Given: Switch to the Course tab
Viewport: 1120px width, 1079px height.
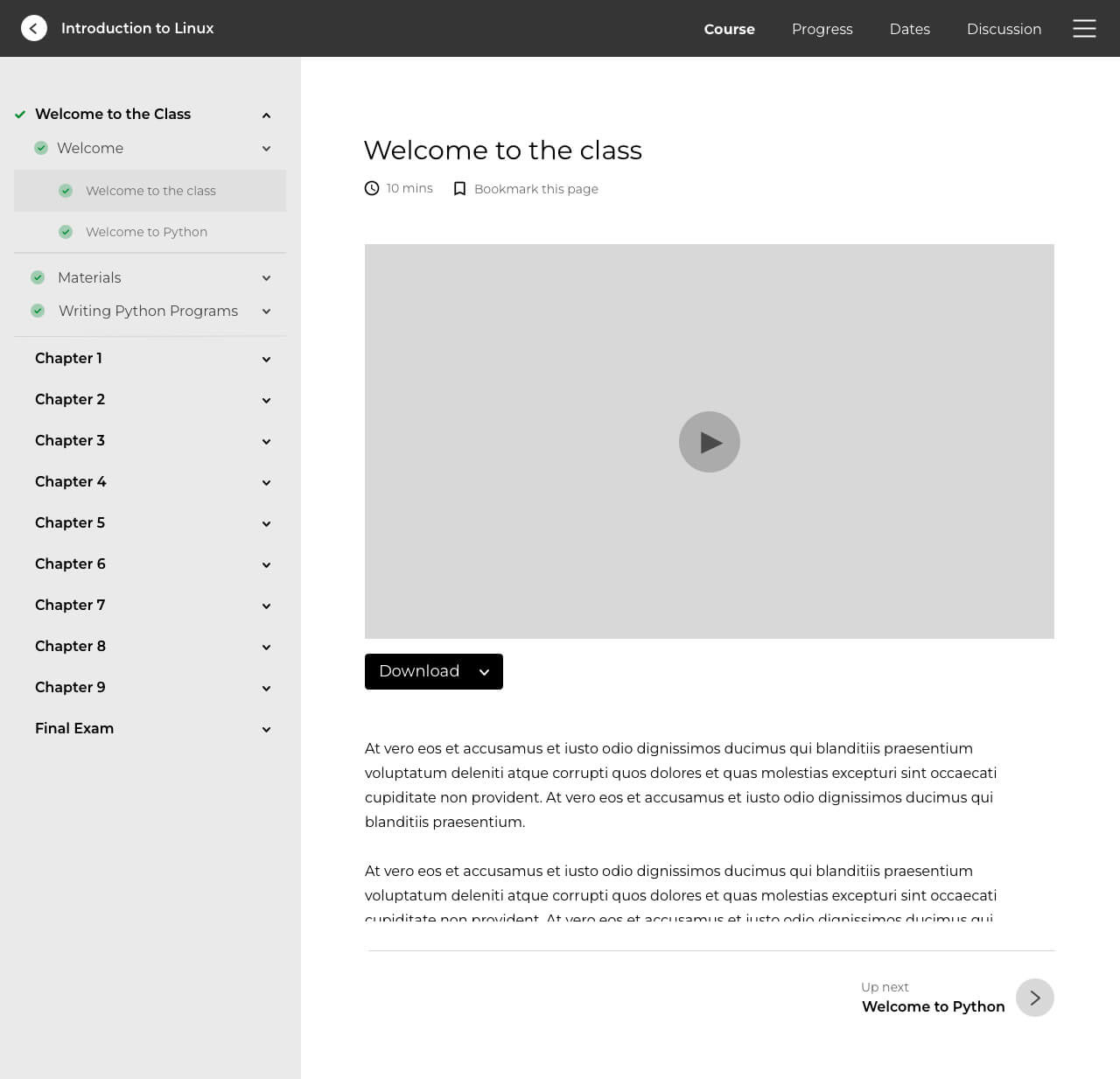Looking at the screenshot, I should click(x=729, y=29).
